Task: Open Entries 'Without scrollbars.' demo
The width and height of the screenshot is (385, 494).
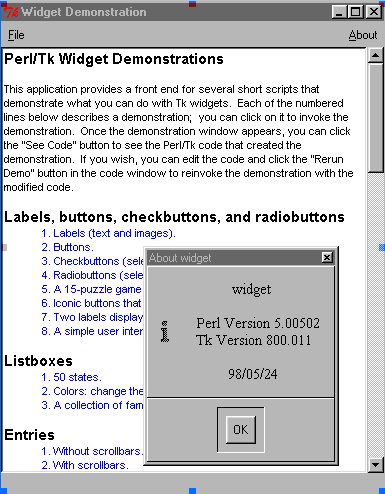Action: click(x=92, y=451)
